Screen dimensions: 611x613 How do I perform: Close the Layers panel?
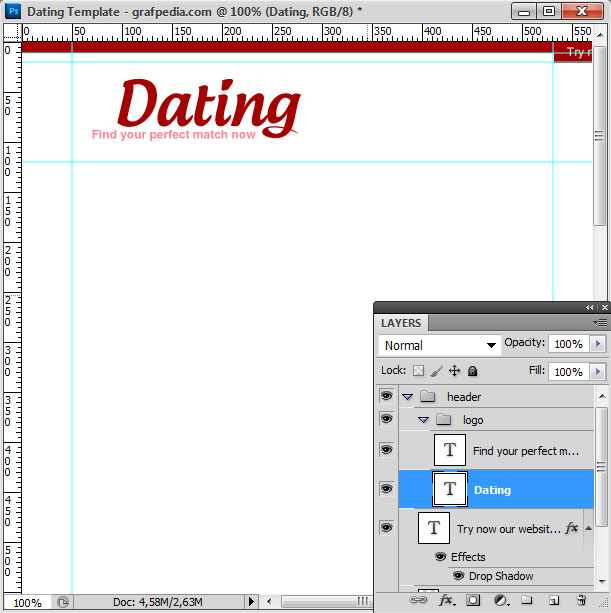[604, 308]
